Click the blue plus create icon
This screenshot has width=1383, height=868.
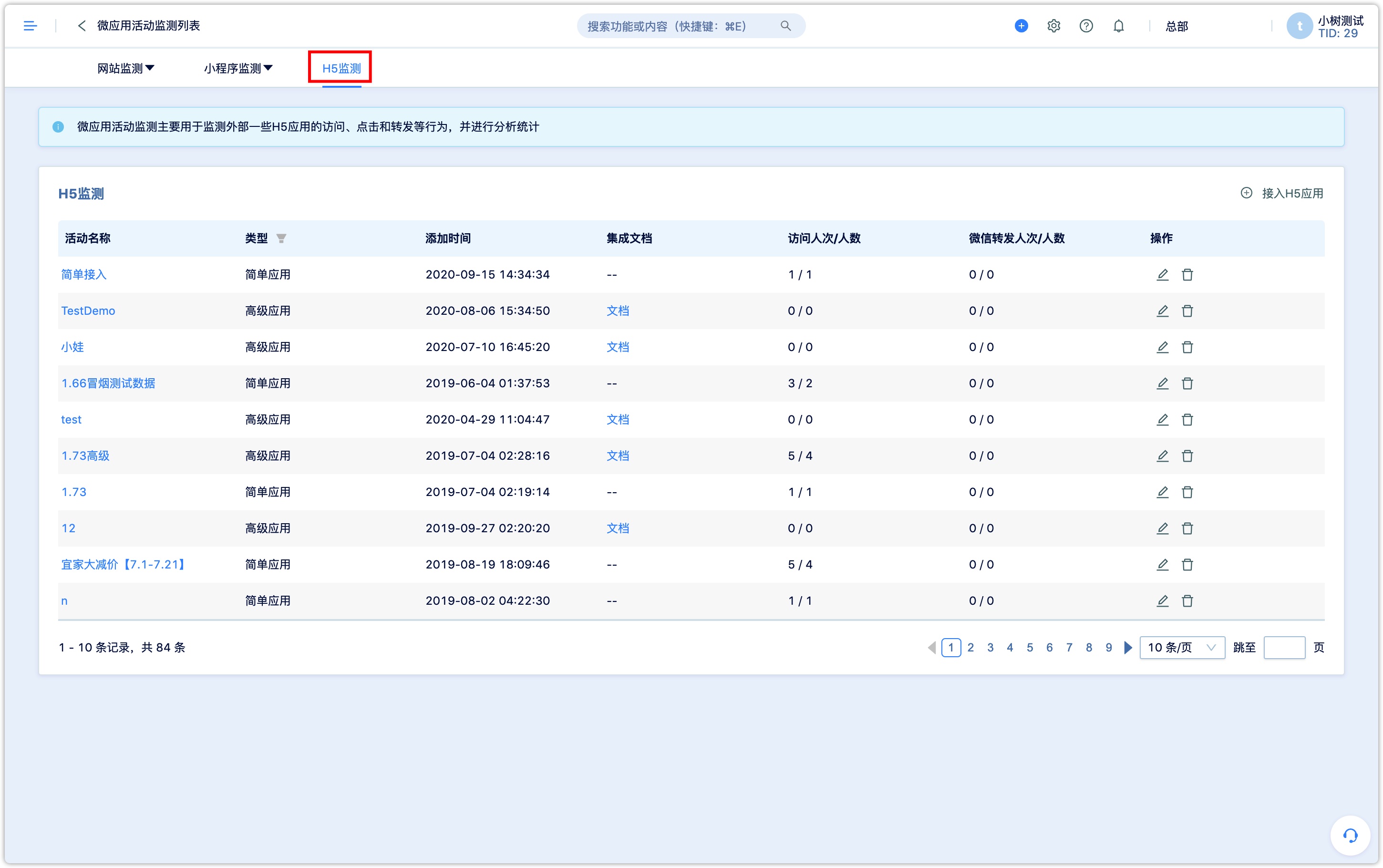pos(1021,26)
